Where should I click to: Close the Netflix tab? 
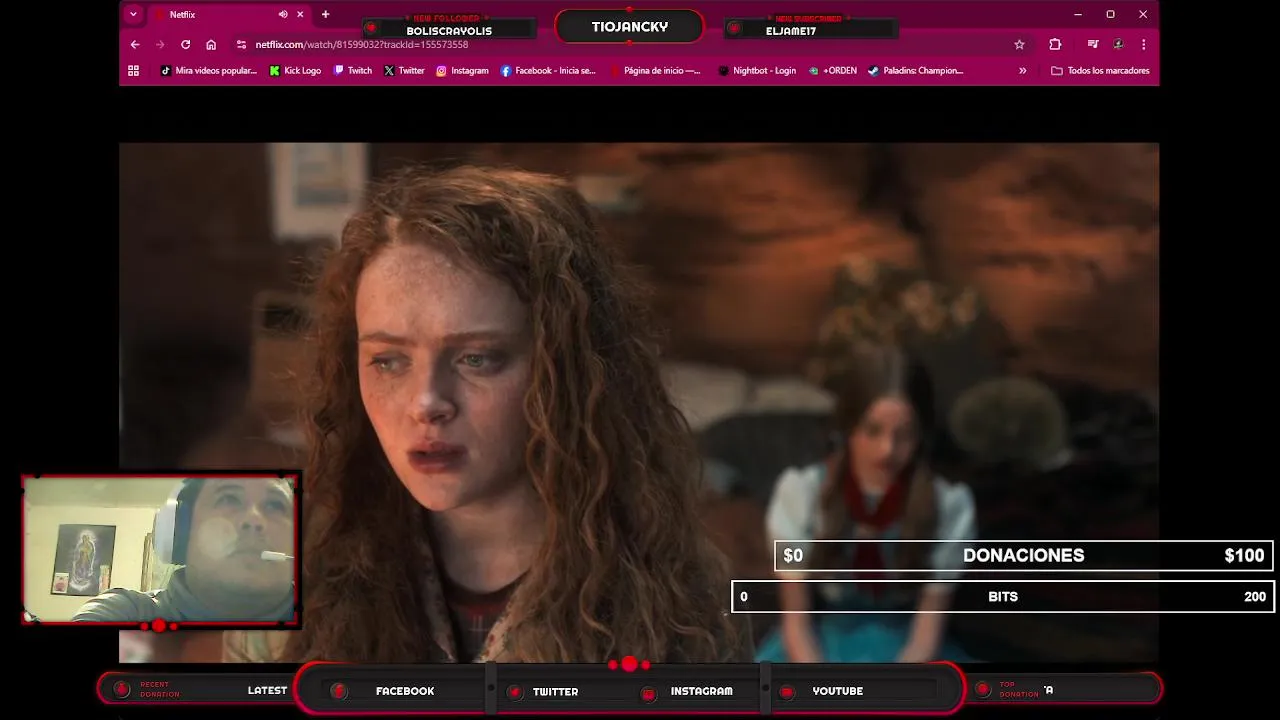(x=300, y=15)
